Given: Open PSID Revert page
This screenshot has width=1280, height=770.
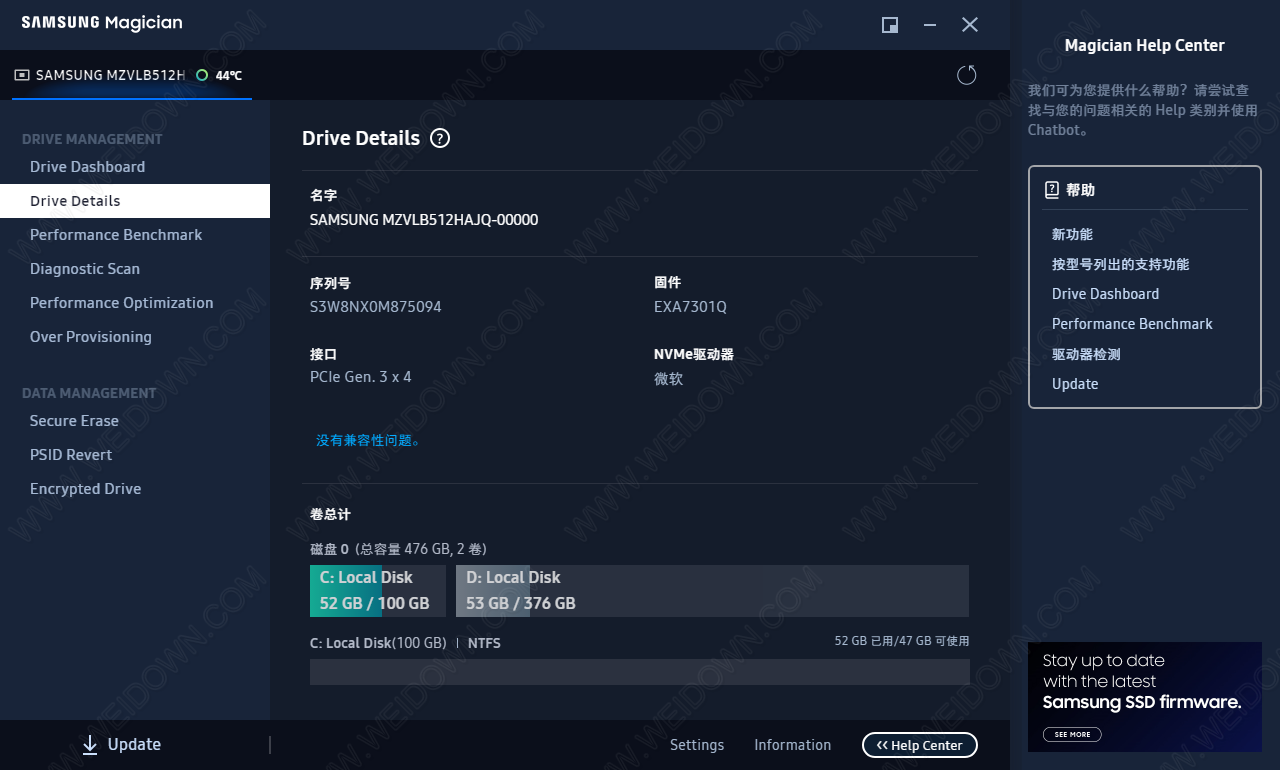Looking at the screenshot, I should [71, 455].
